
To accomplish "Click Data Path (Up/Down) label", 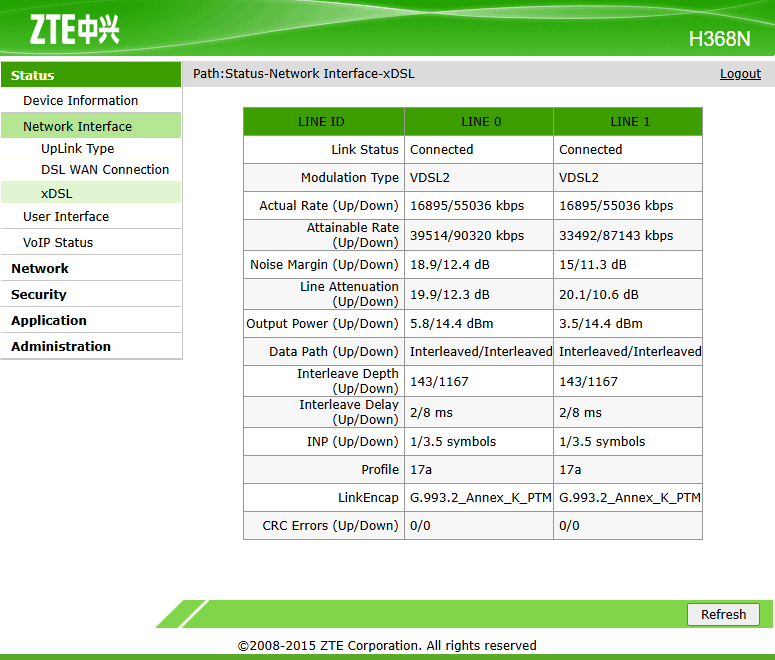I will tap(334, 352).
